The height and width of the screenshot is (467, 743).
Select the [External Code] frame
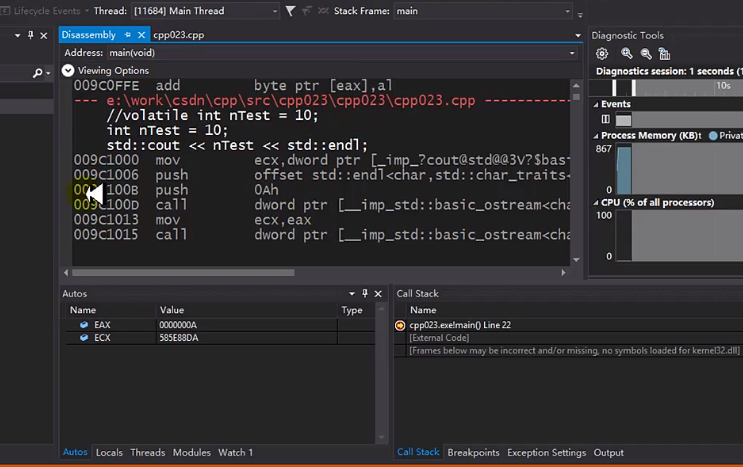click(x=439, y=338)
